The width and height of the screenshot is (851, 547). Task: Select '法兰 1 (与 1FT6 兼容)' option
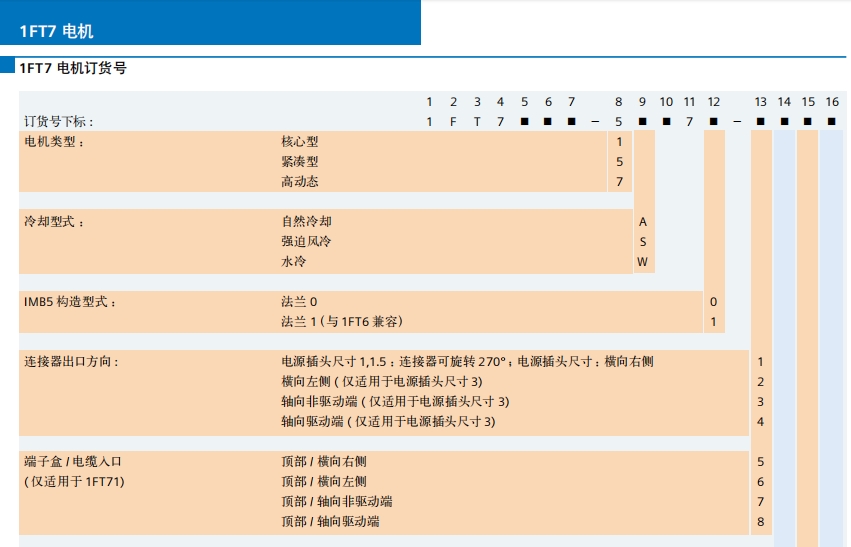pyautogui.click(x=342, y=322)
